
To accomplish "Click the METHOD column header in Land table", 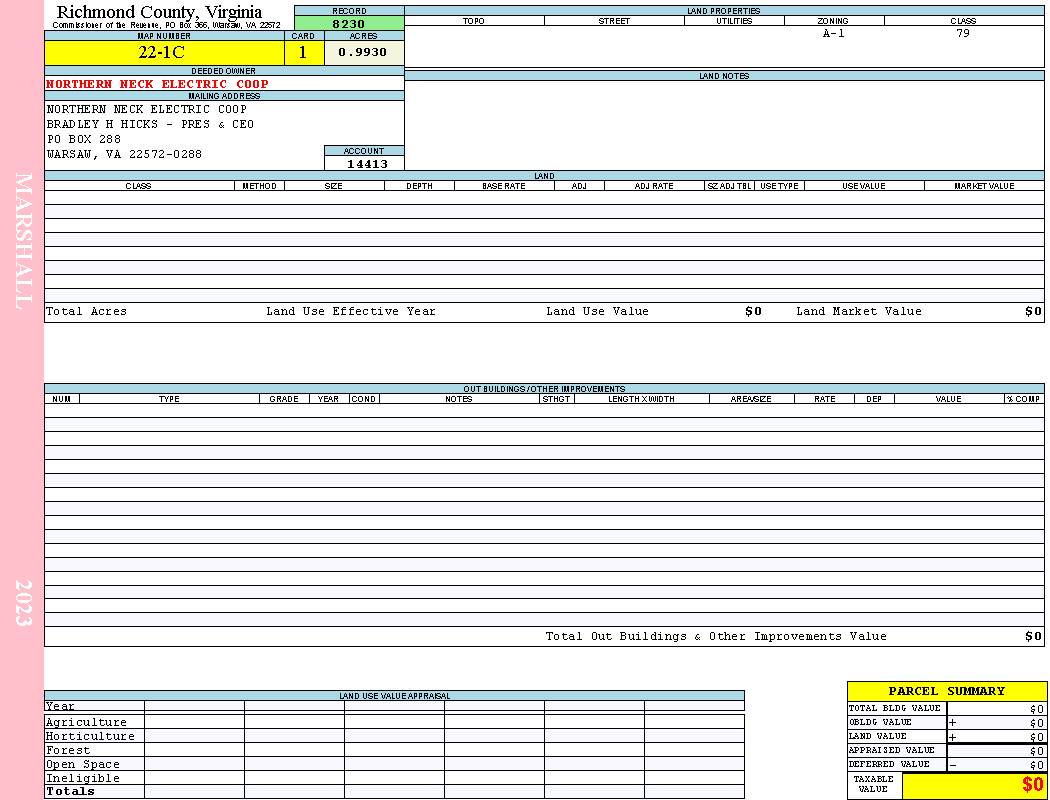I will 259,186.
